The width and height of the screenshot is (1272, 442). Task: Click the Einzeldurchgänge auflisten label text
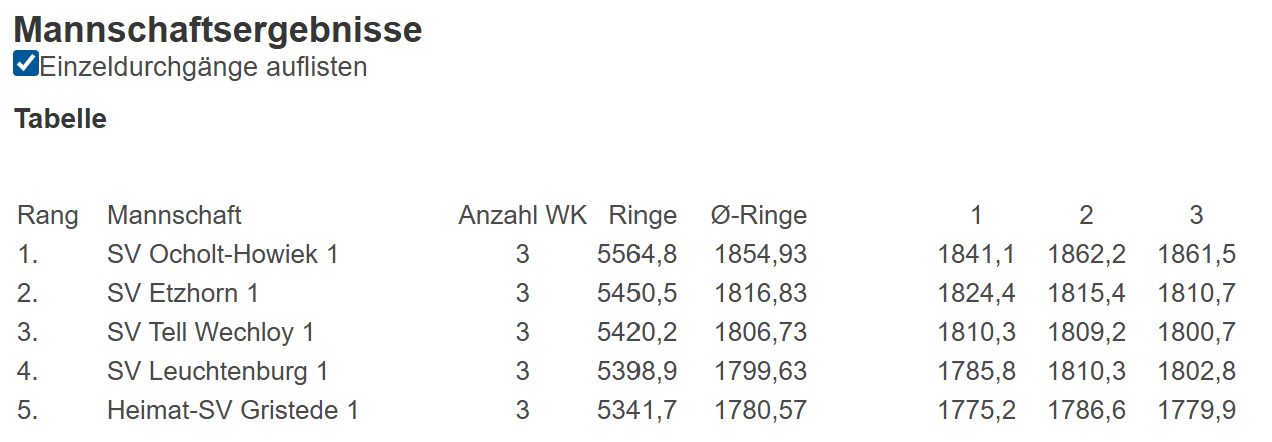(x=204, y=67)
